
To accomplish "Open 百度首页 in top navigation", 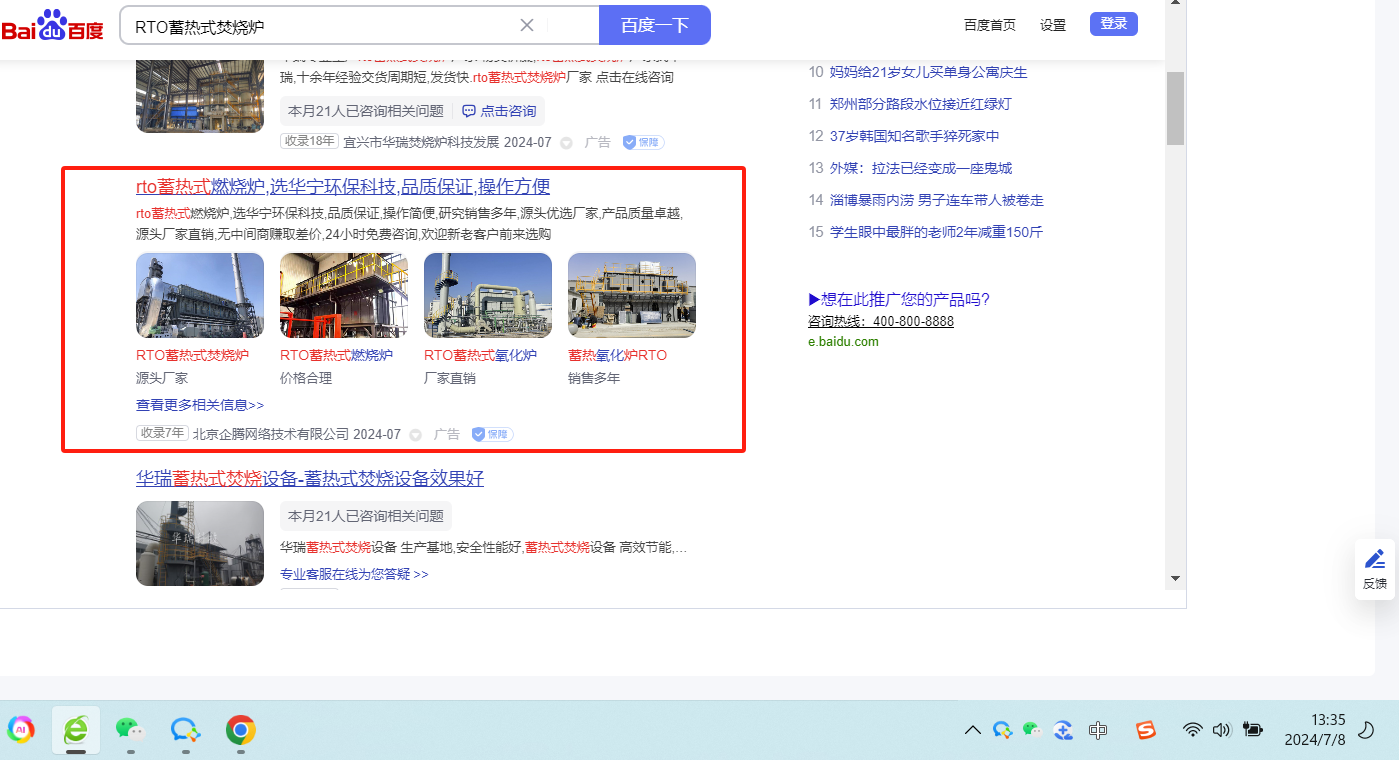I will pos(989,25).
